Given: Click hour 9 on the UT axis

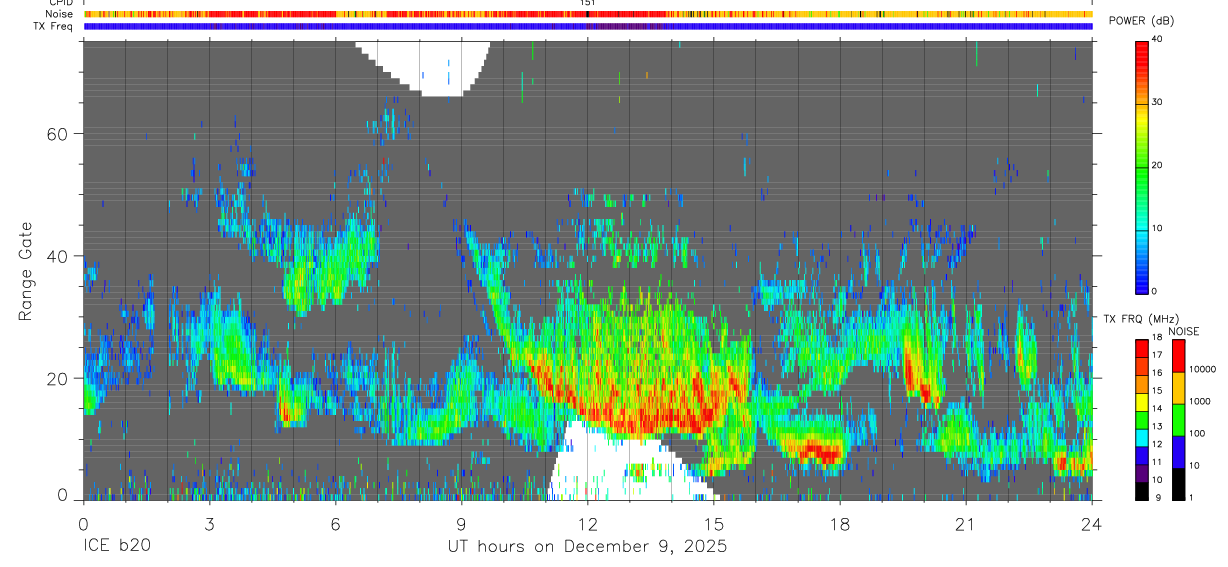Looking at the screenshot, I should point(462,523).
